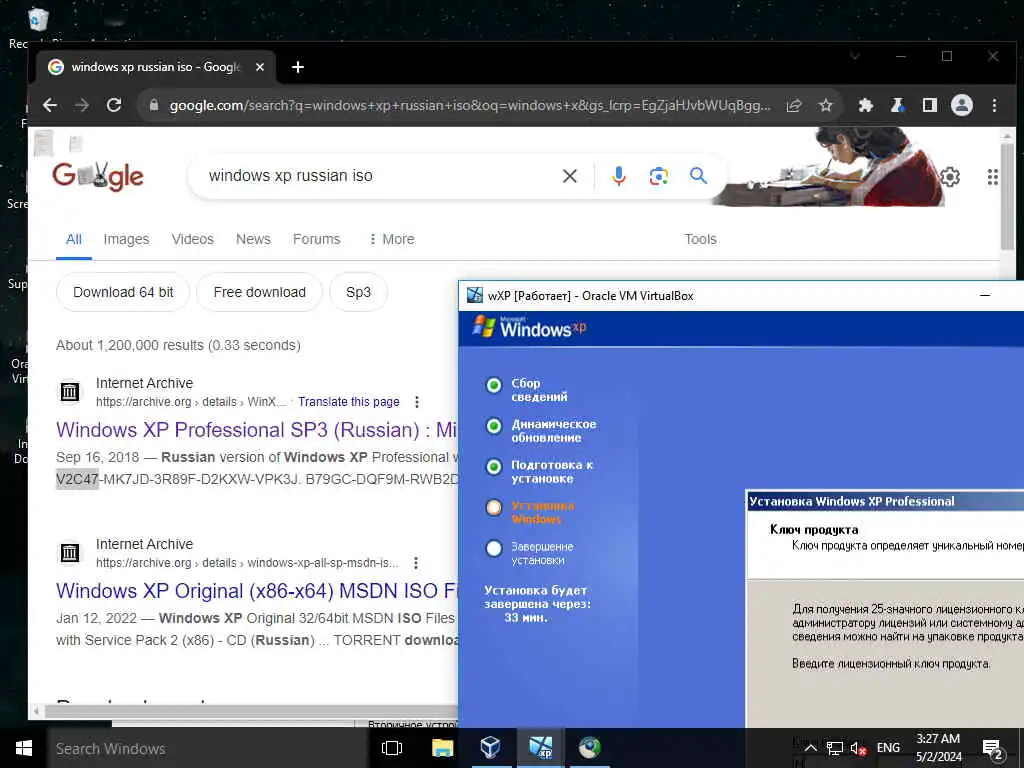Bookmark this page with the star icon
1024x768 pixels.
tap(825, 105)
